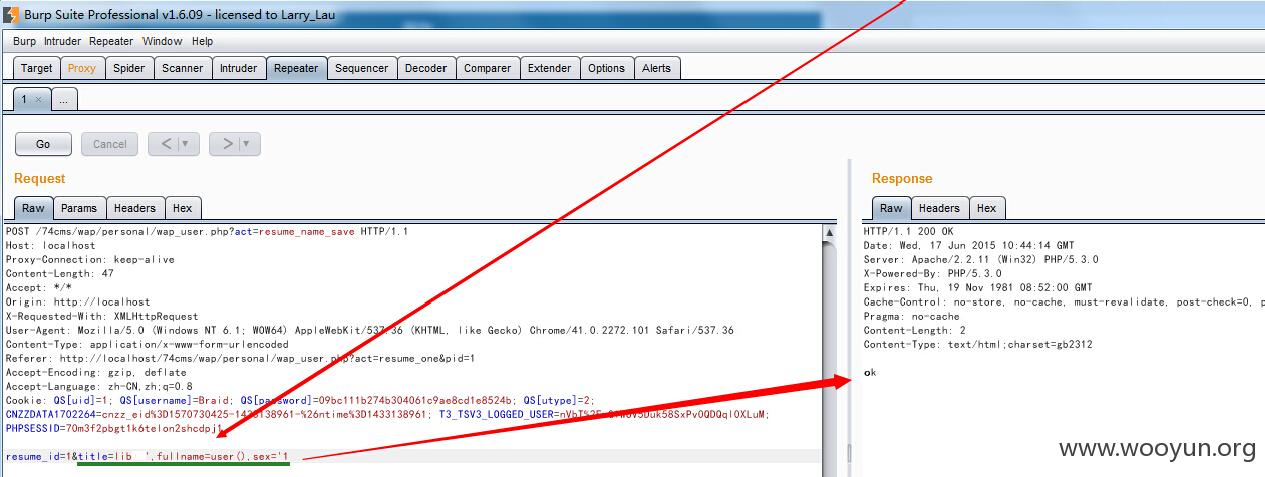1265x477 pixels.
Task: Click the Request panel heading
Action: pos(39,178)
